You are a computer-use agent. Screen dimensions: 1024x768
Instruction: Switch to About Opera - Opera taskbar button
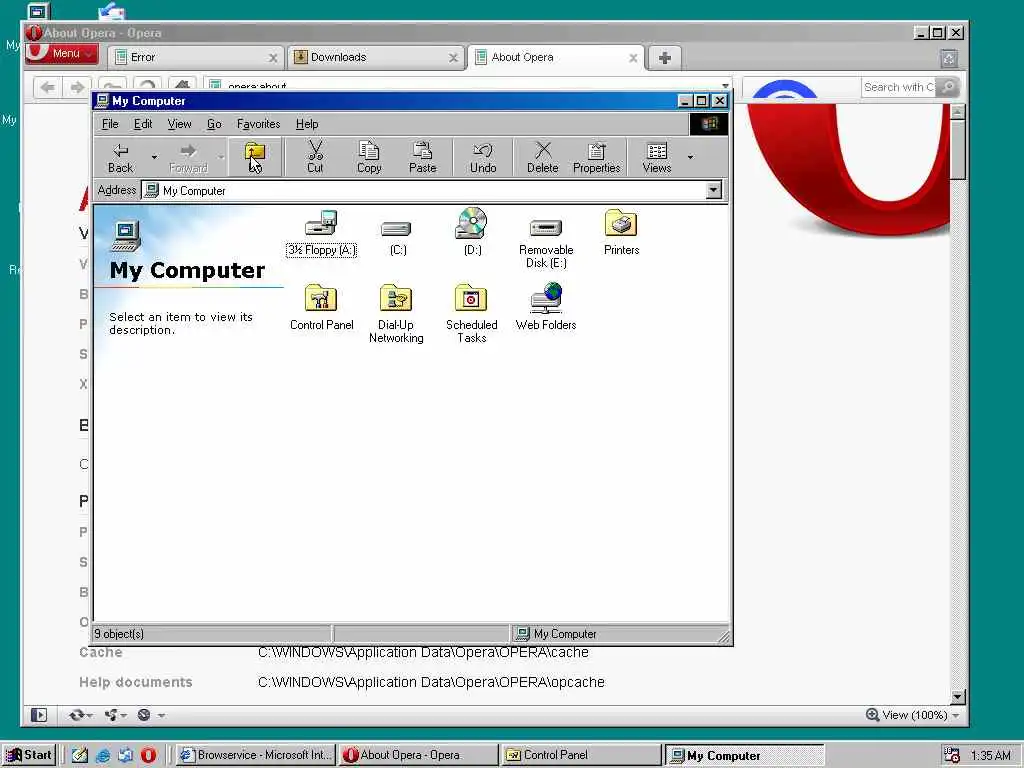click(418, 755)
